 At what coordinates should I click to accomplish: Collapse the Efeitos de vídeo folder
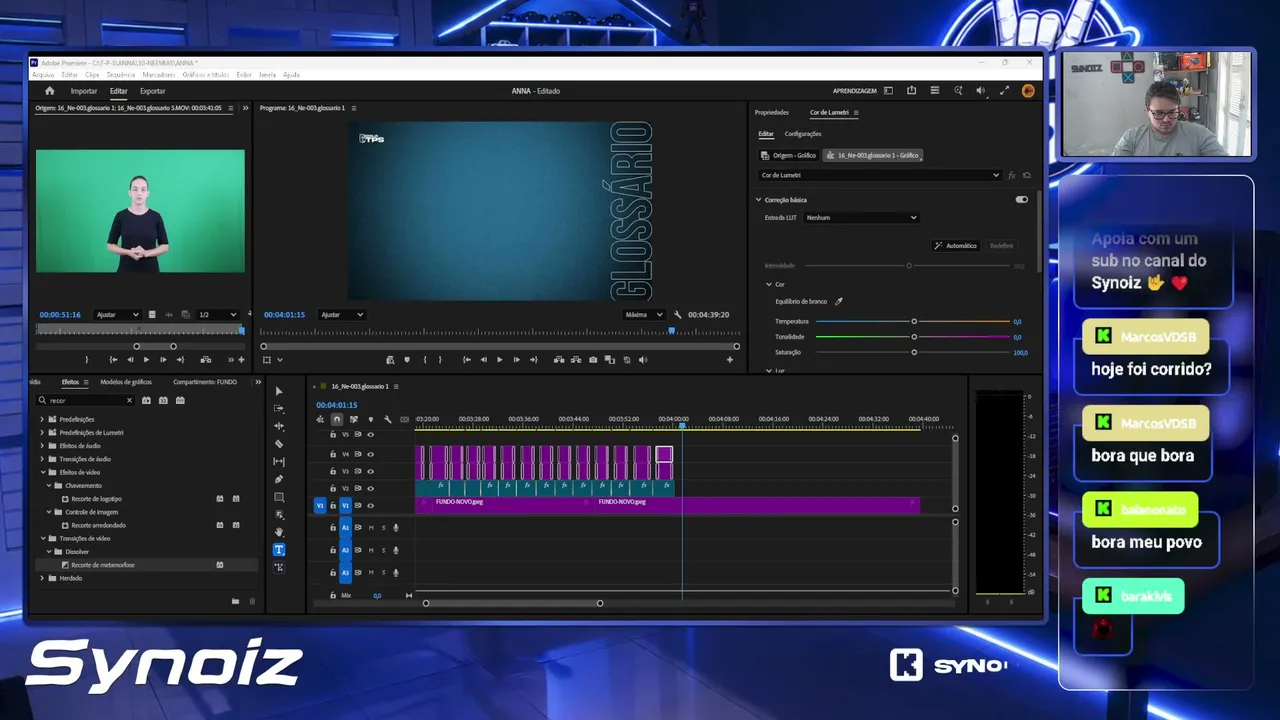(42, 472)
